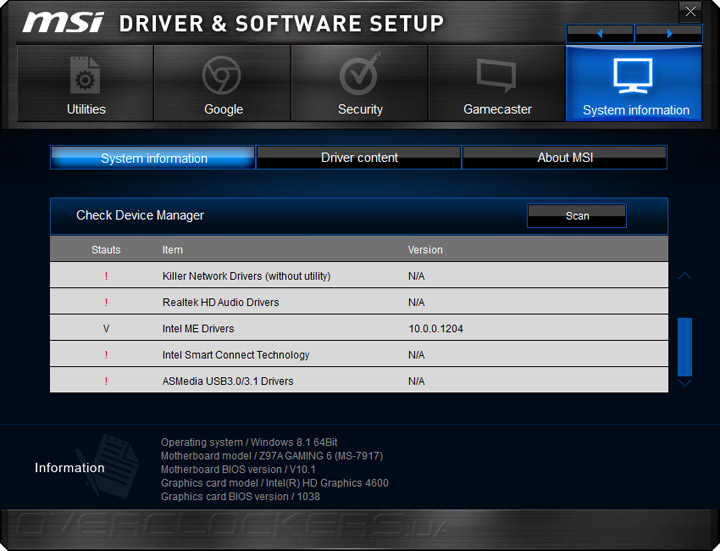Click the V status mark for Intel ME
Screen dimensions: 720x551
coord(106,329)
